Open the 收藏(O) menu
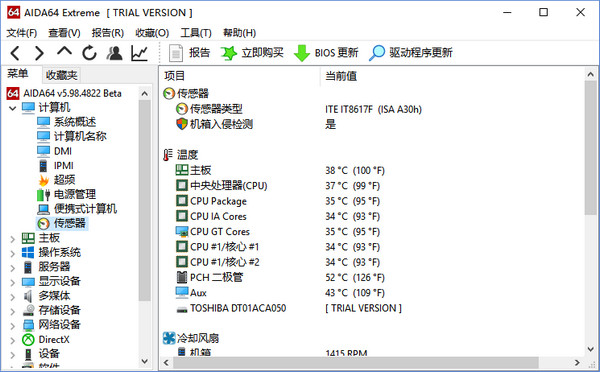 pos(152,33)
